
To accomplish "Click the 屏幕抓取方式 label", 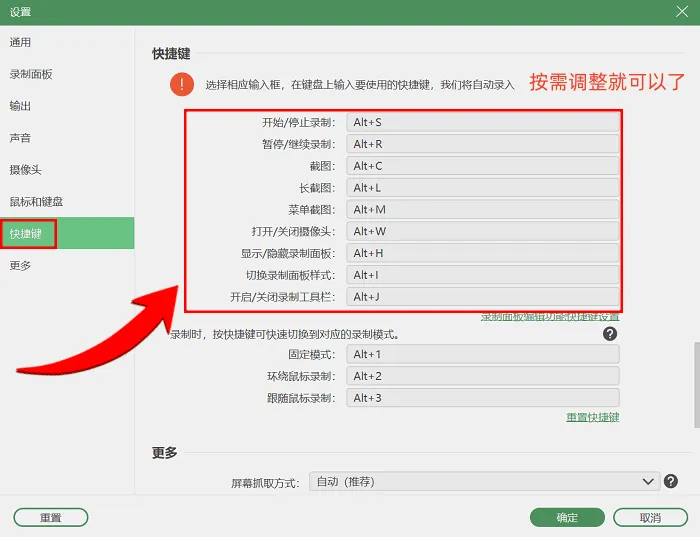I will point(265,483).
